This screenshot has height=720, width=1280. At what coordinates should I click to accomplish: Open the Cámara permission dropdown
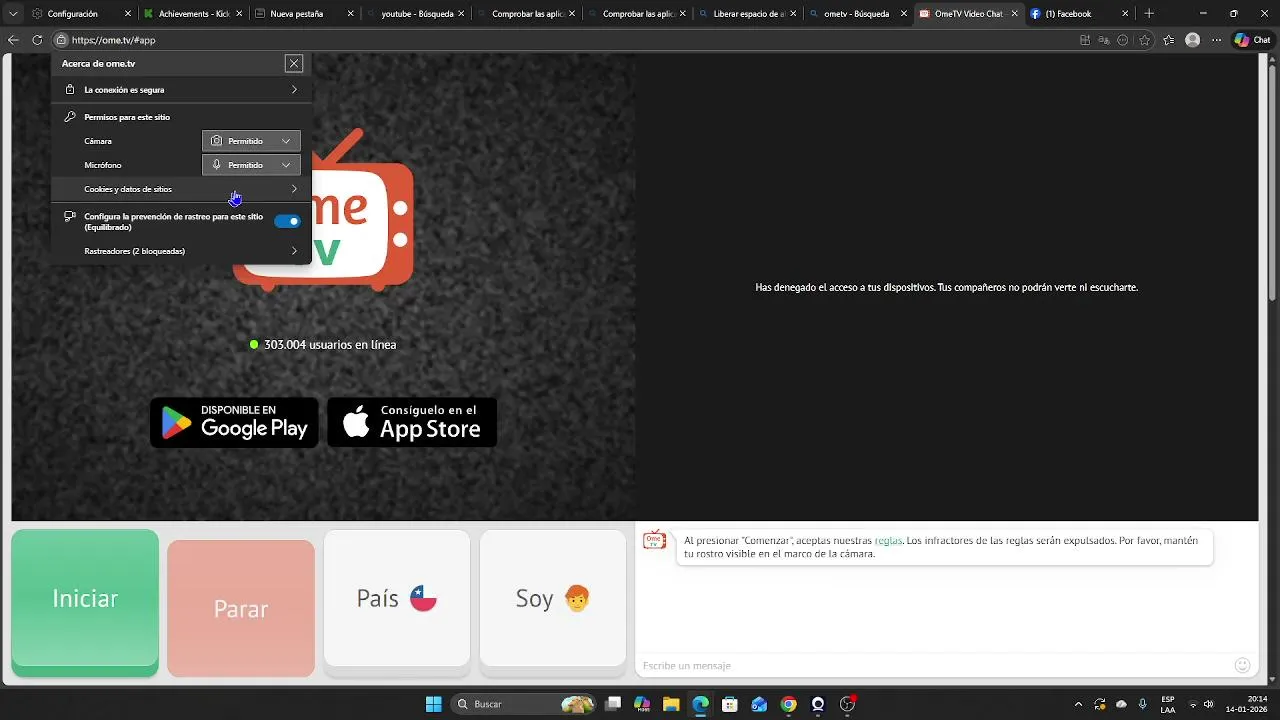point(251,141)
